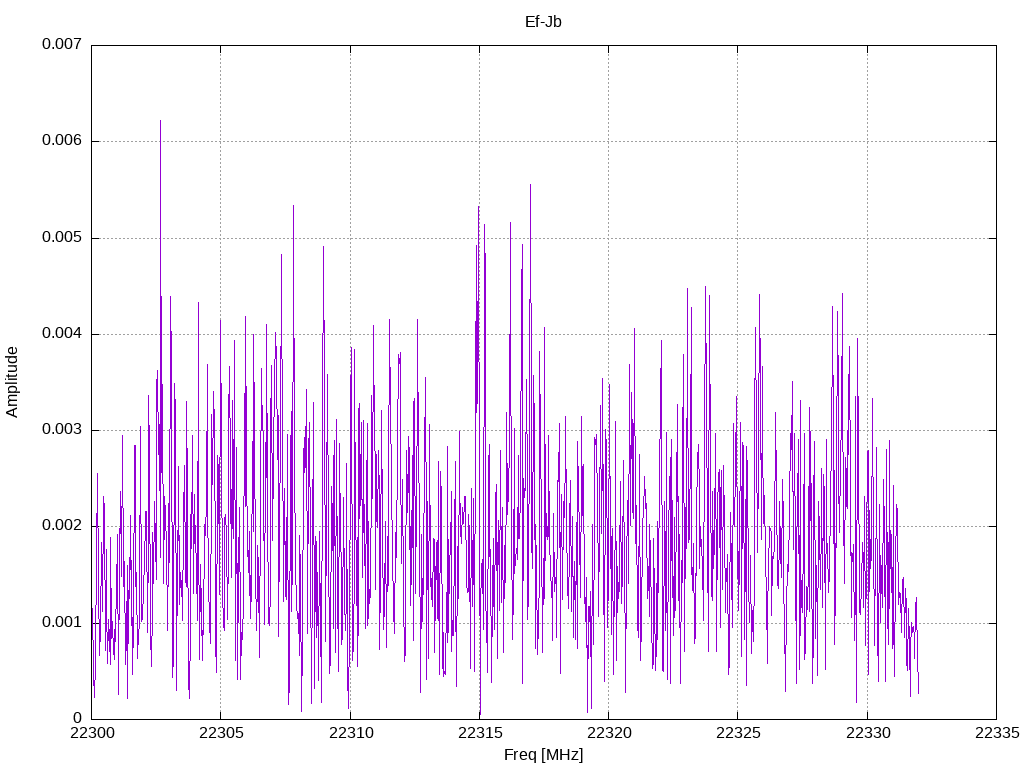The image size is (1024, 768).
Task: Click the y-axis tick label 0.004
Action: tap(62, 333)
